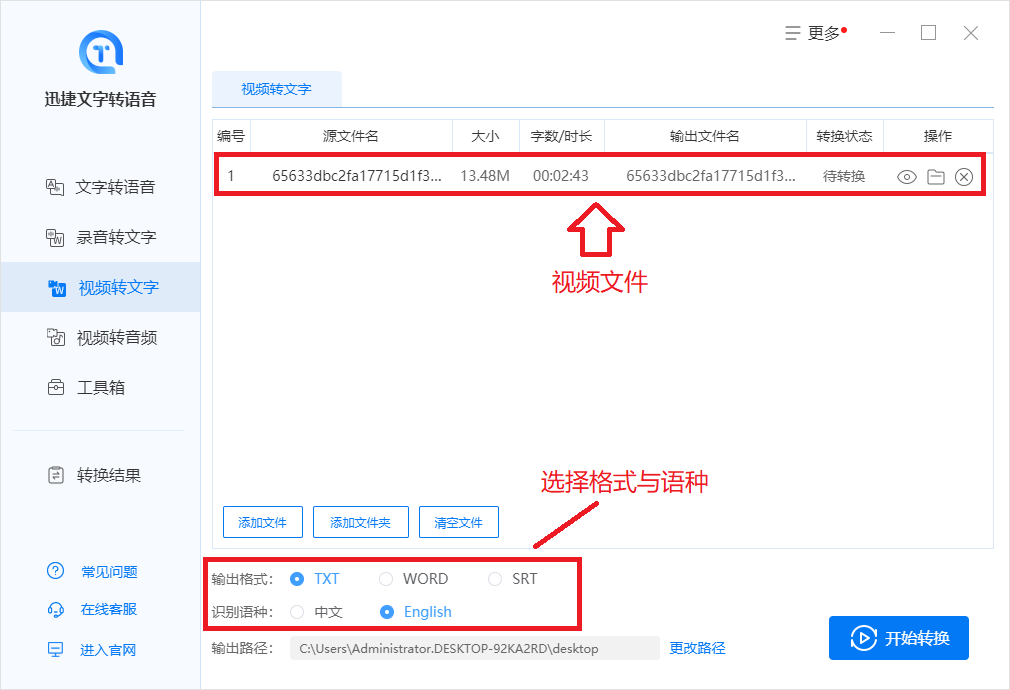
Task: Select 视频转文字 in the sidebar
Action: coord(100,287)
